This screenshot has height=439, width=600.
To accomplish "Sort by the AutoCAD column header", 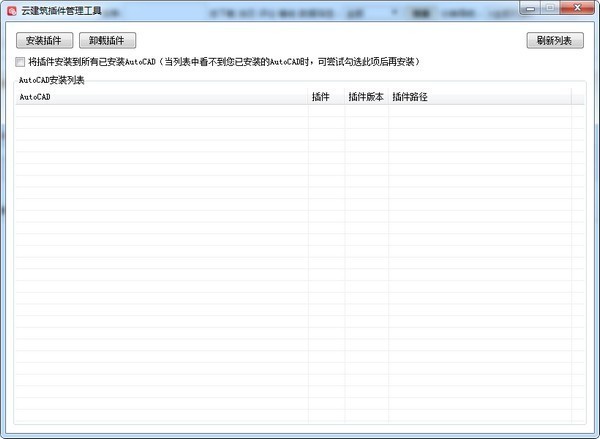I will (161, 97).
